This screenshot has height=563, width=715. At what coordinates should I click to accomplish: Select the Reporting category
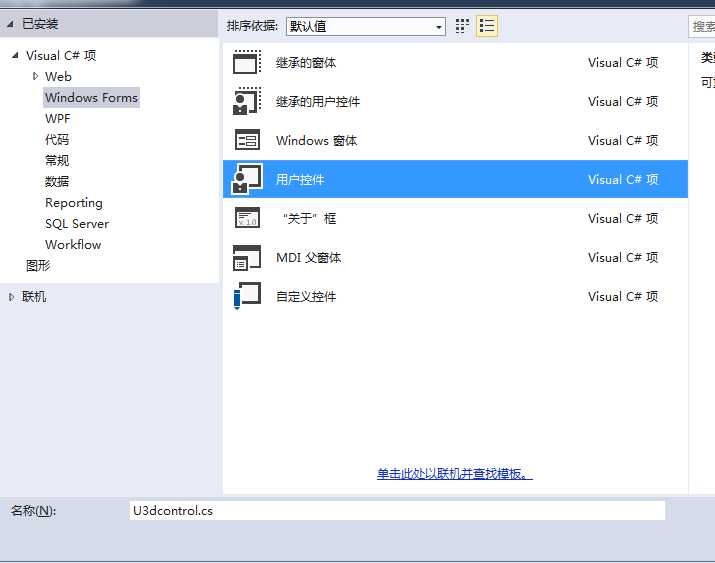73,202
